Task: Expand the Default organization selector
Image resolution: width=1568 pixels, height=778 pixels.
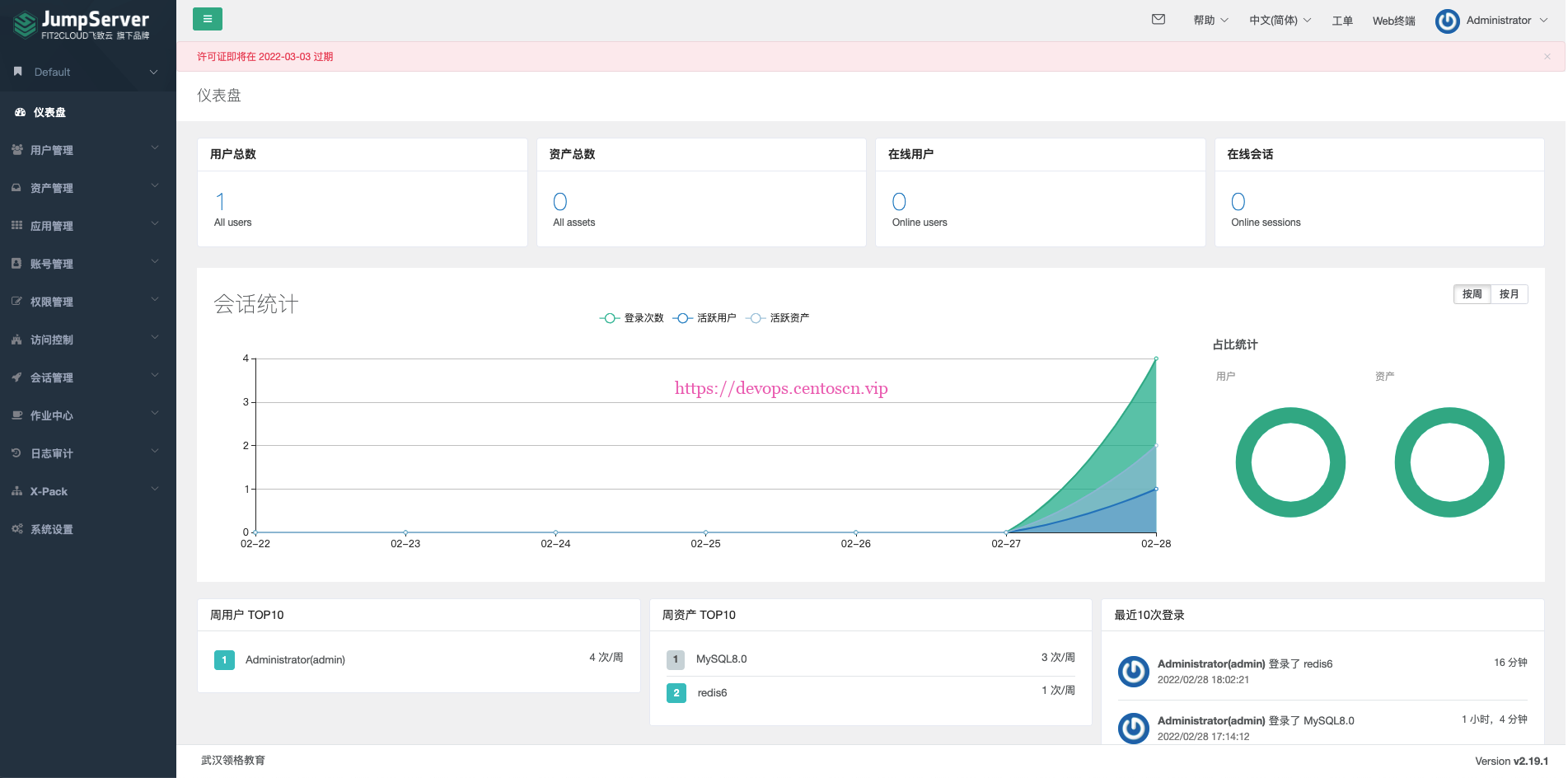Action: pos(87,72)
